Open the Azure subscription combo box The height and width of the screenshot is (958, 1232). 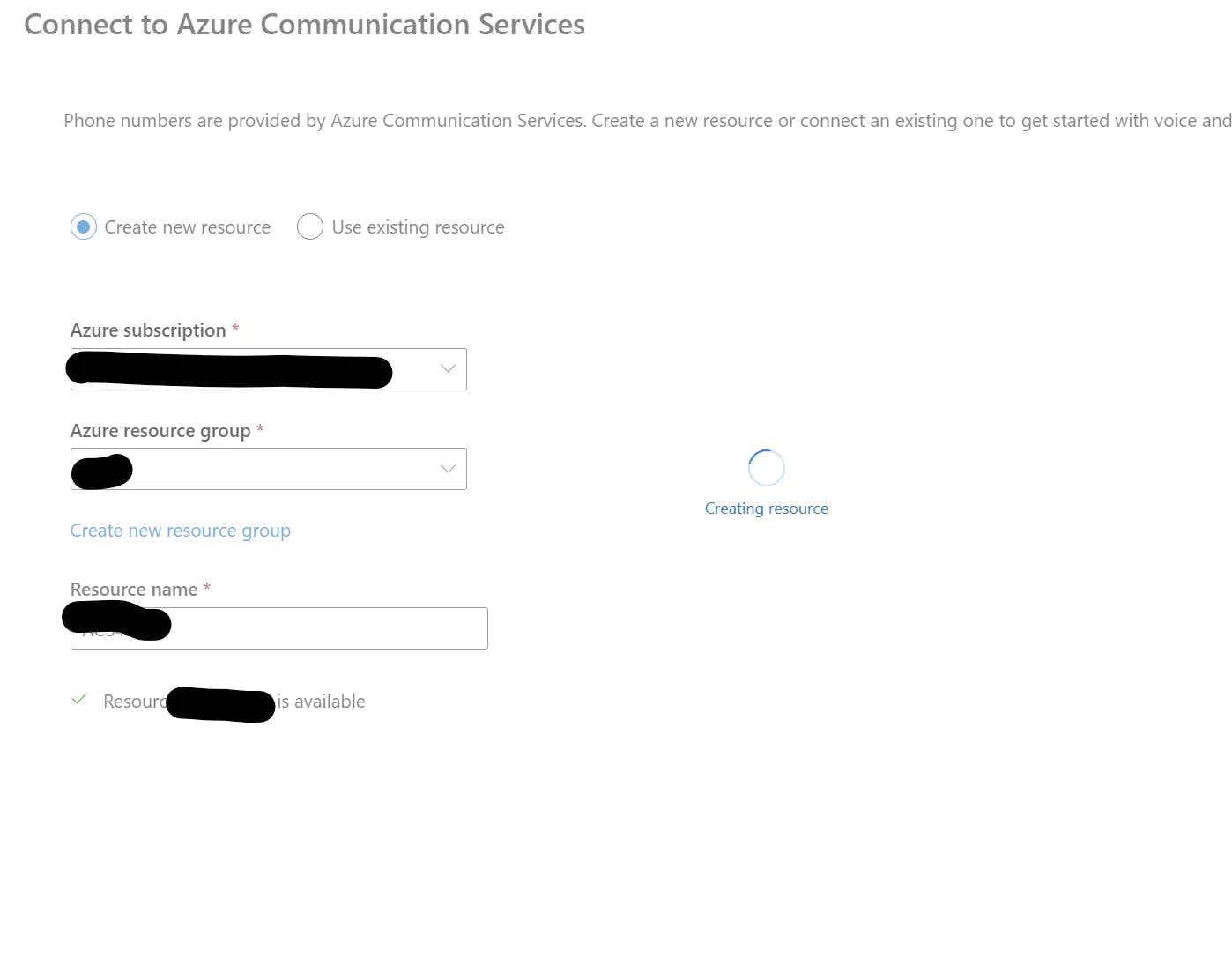268,369
